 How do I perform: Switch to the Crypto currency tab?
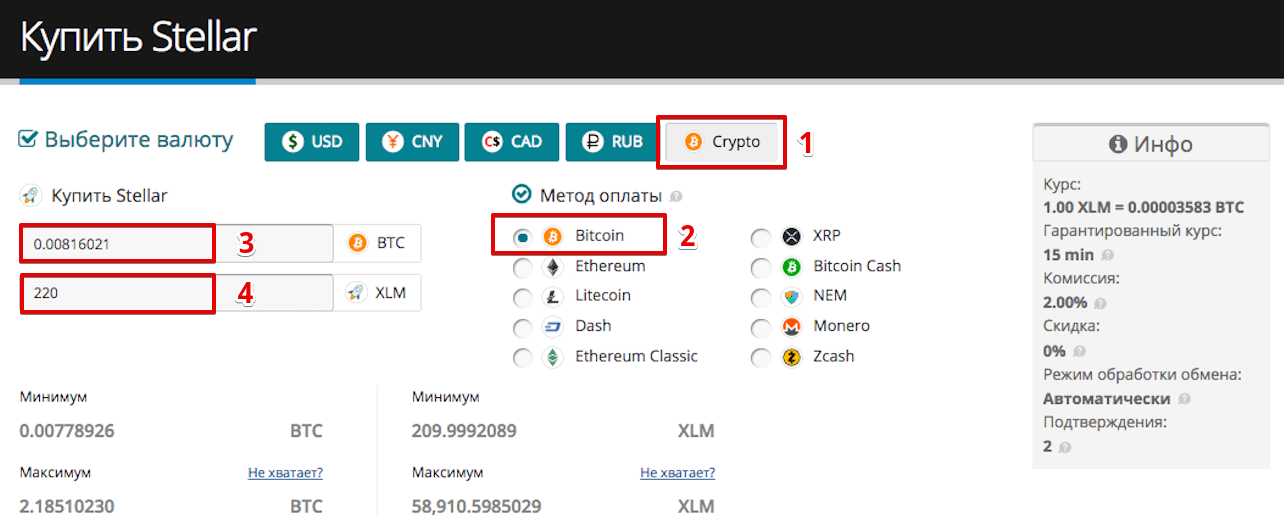point(722,142)
